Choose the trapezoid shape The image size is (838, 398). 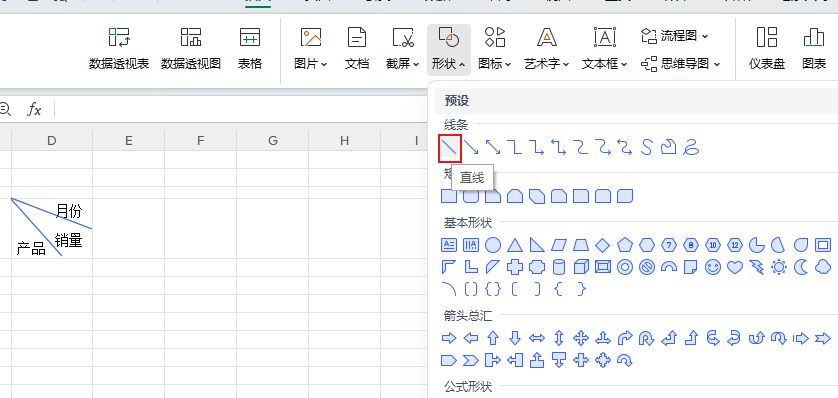[581, 245]
